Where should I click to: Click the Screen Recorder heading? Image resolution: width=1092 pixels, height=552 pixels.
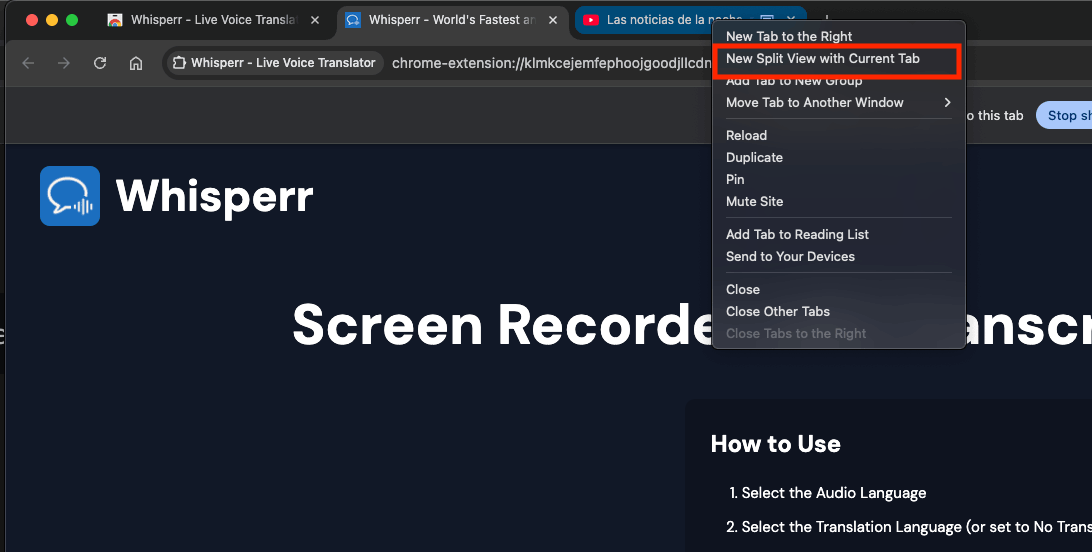(502, 325)
